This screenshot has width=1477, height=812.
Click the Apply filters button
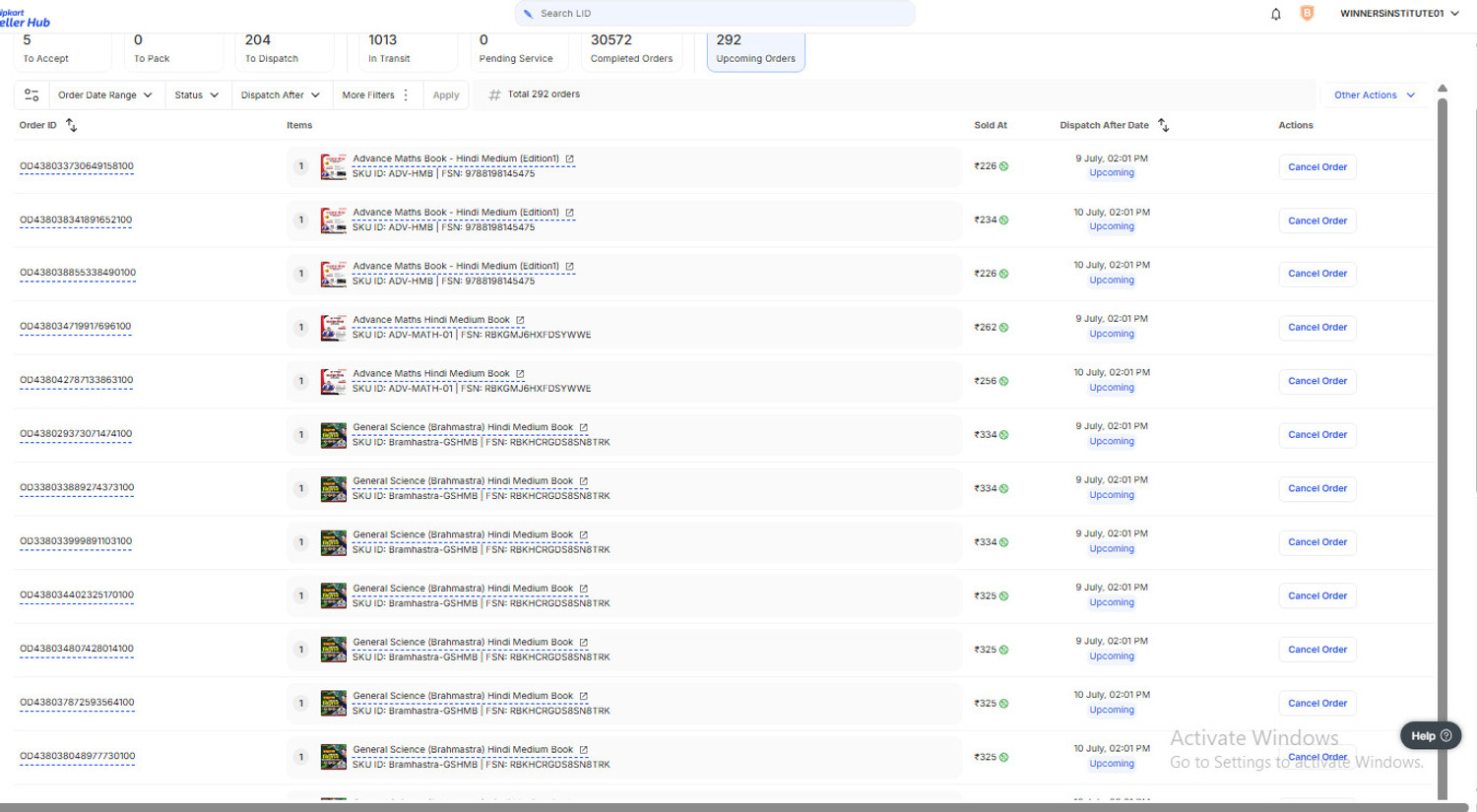click(446, 95)
